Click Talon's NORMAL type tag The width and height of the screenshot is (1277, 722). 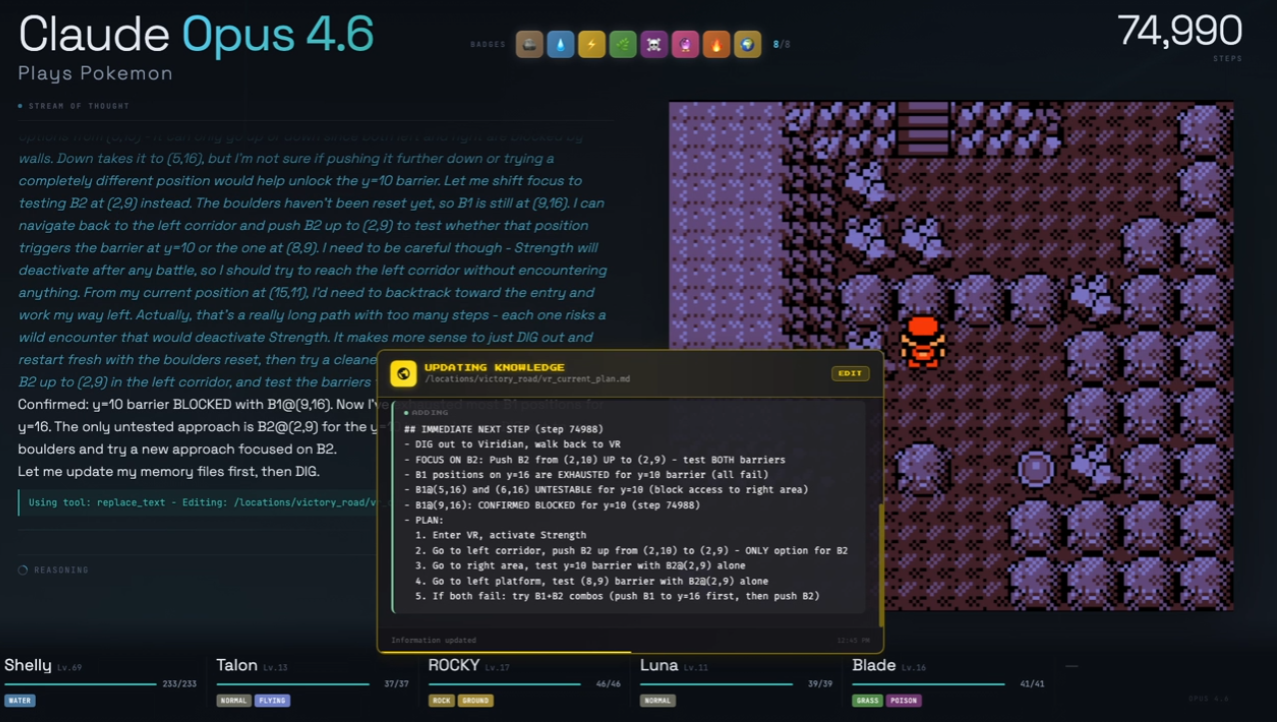[x=234, y=701]
